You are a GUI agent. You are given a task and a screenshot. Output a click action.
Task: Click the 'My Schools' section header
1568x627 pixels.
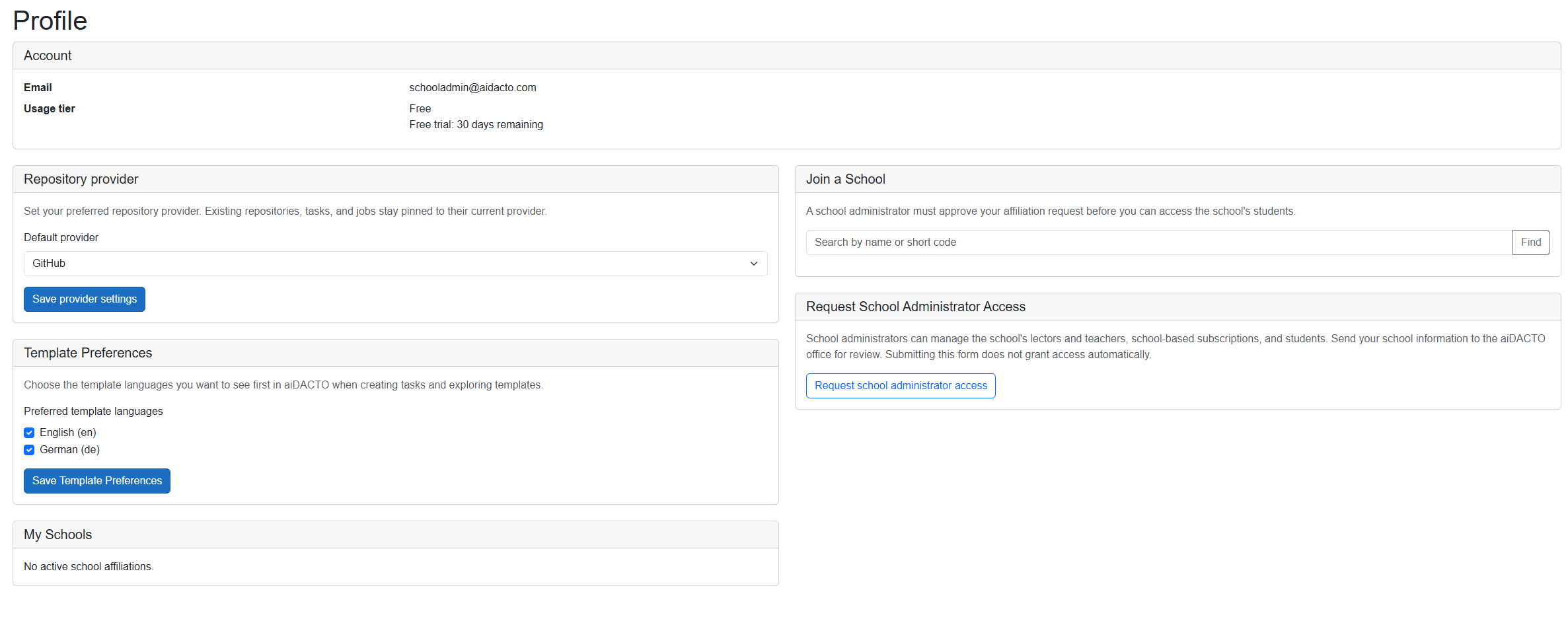click(x=58, y=535)
